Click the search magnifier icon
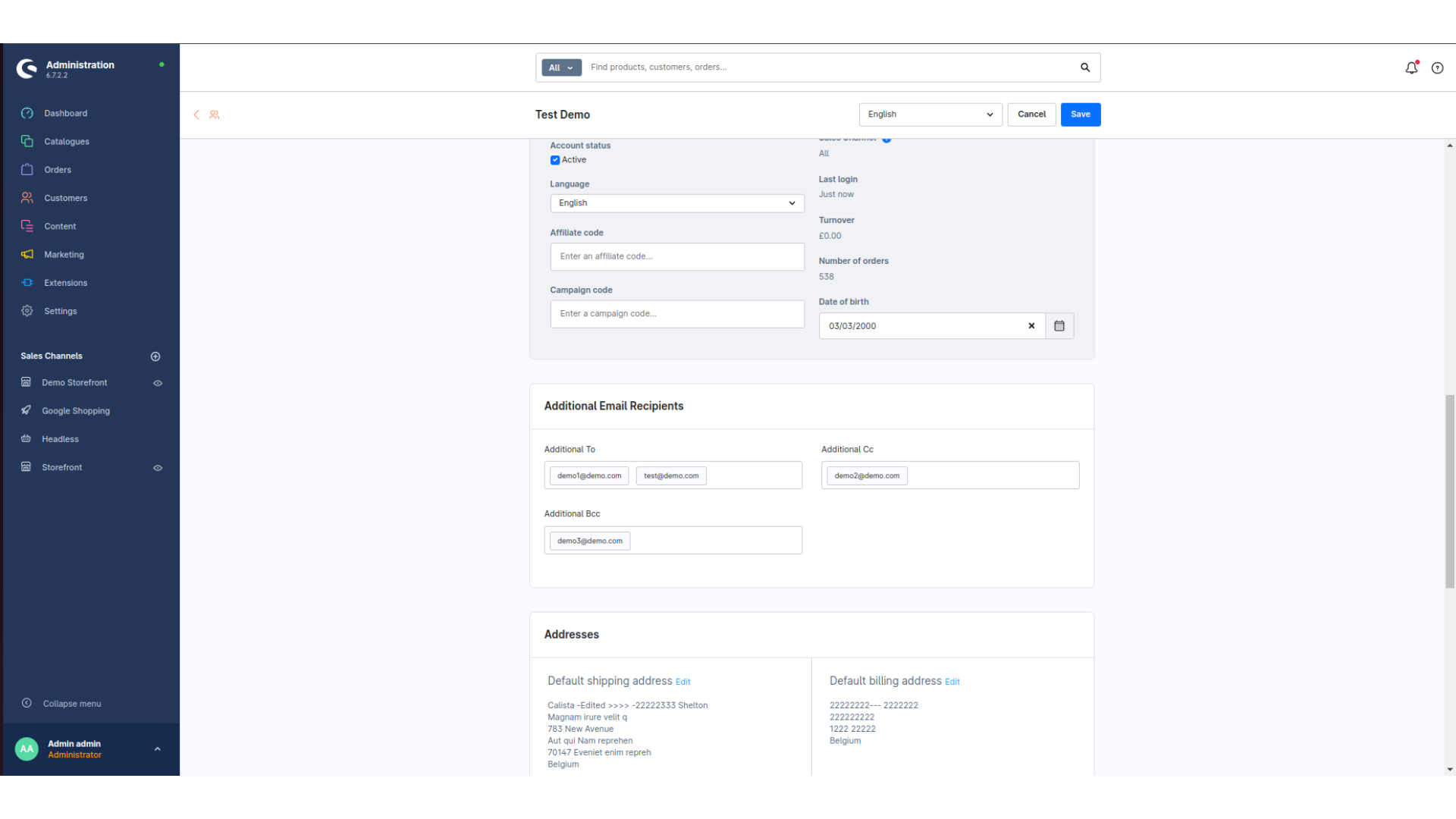This screenshot has width=1456, height=819. coord(1085,67)
